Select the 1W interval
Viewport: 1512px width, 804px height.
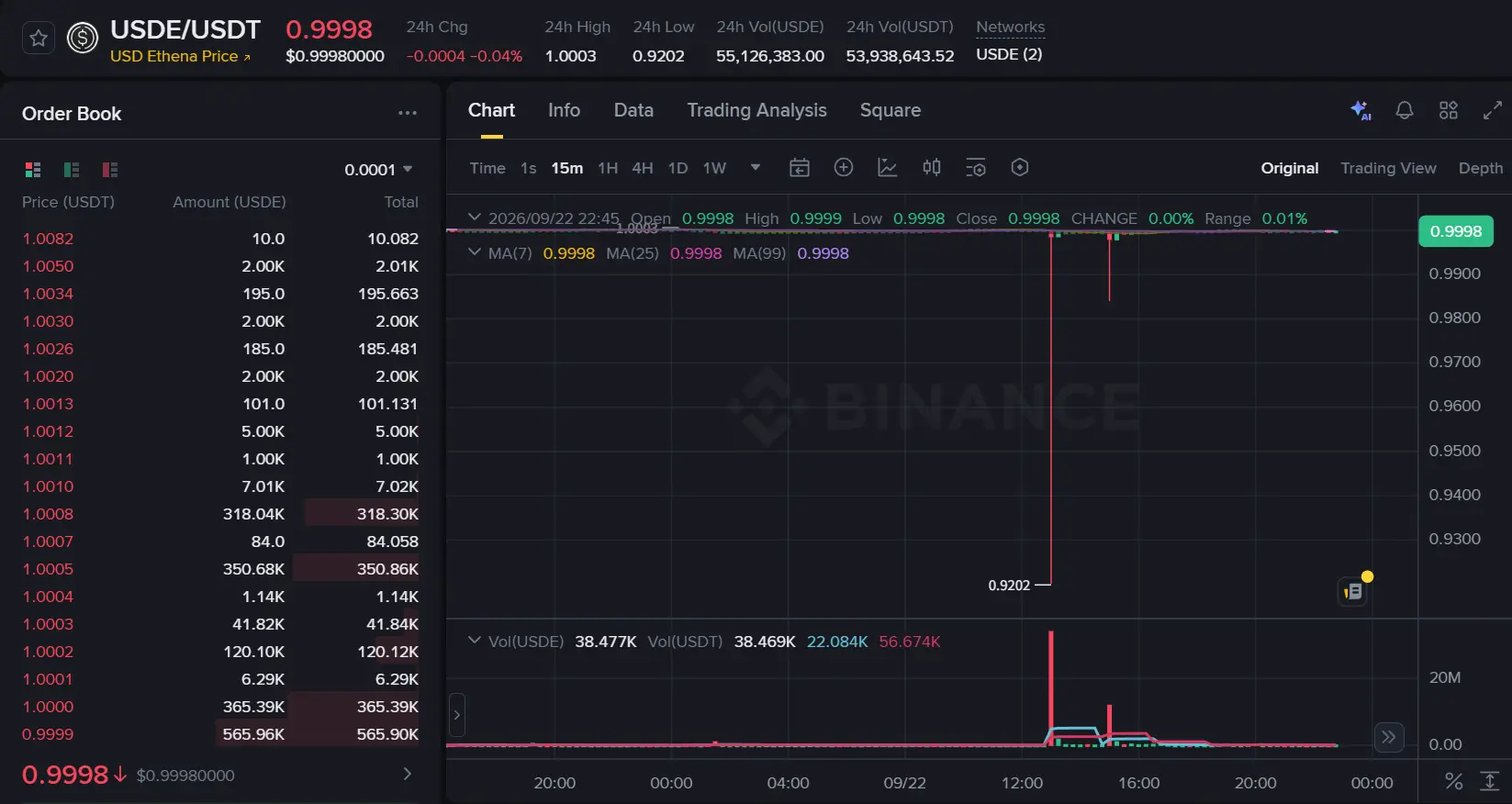click(714, 168)
